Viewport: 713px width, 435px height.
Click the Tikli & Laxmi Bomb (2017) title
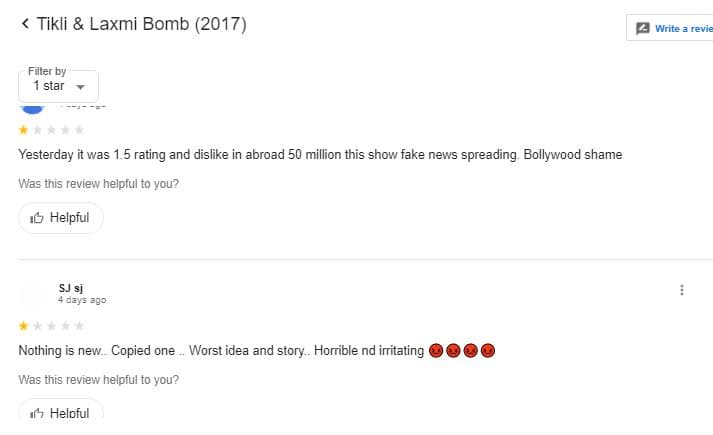[x=141, y=24]
